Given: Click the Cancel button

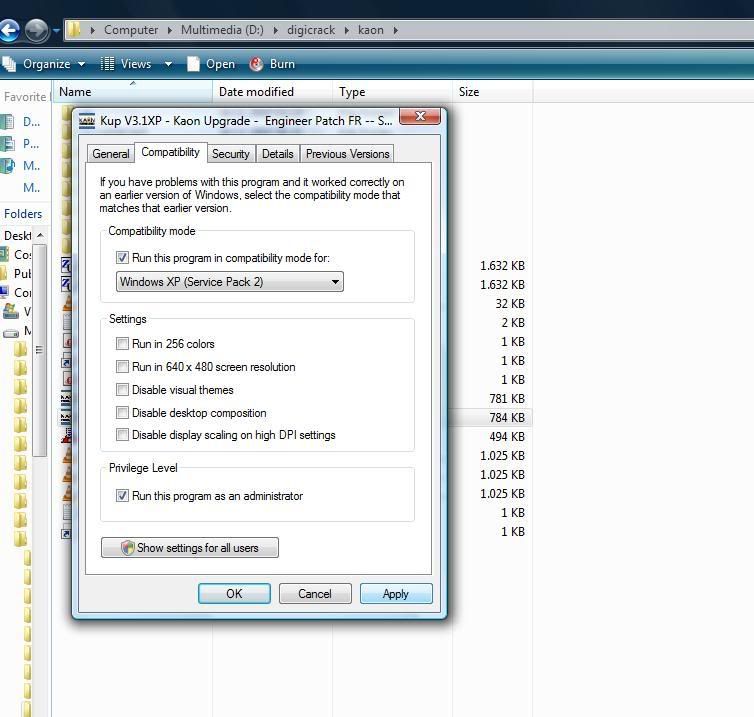Looking at the screenshot, I should point(314,594).
